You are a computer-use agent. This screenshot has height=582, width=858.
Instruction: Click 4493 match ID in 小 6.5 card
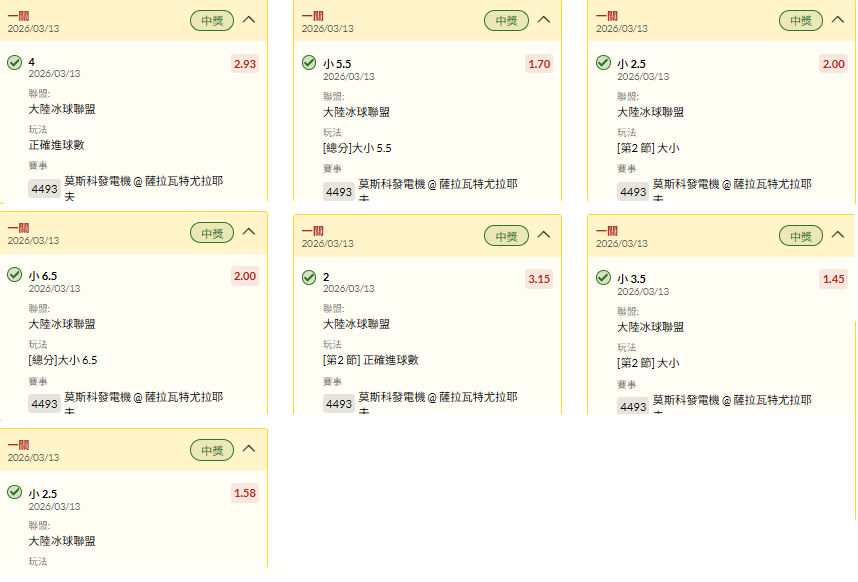pyautogui.click(x=44, y=404)
